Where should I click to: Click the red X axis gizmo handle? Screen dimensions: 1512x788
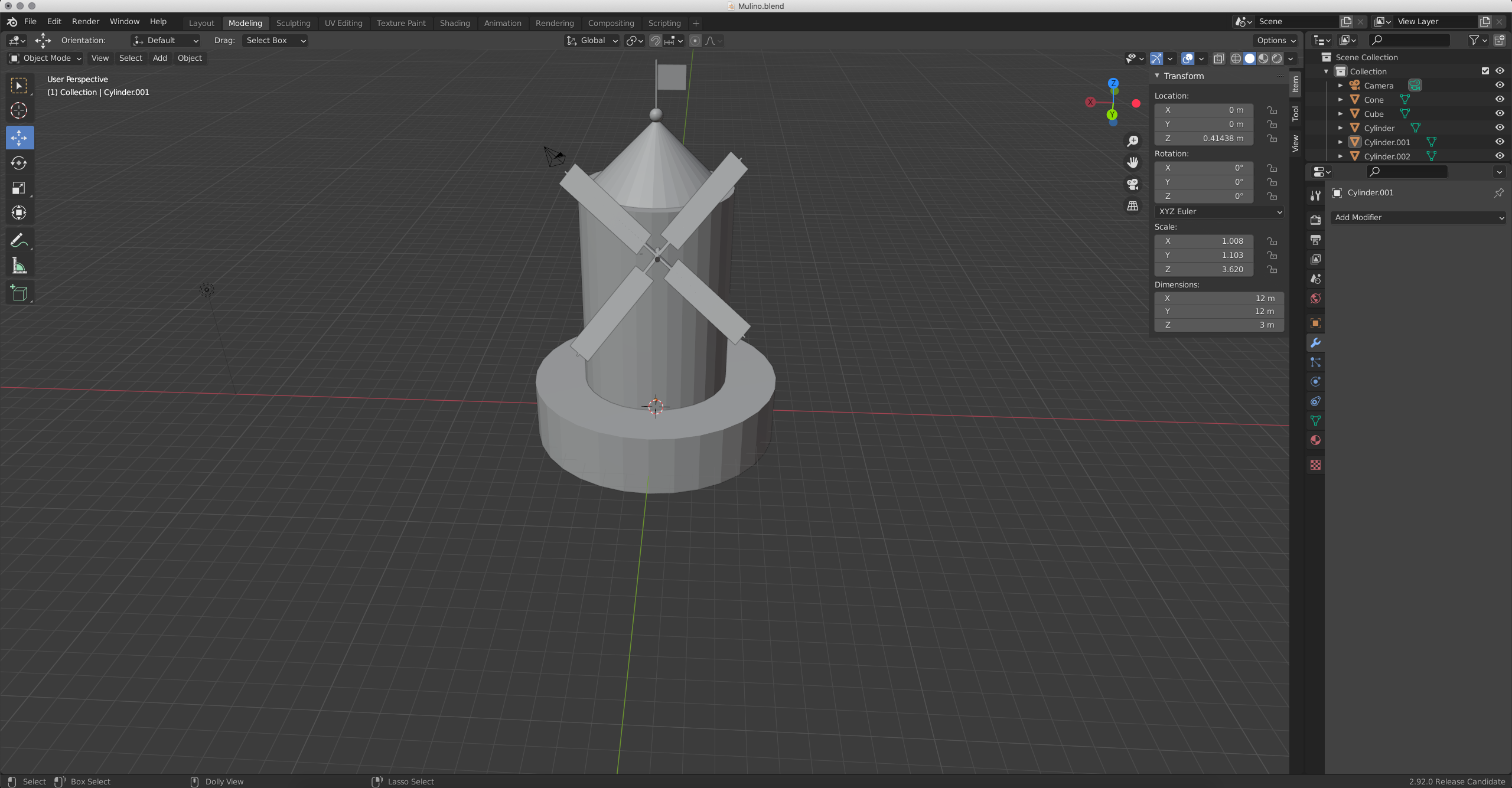1136,103
